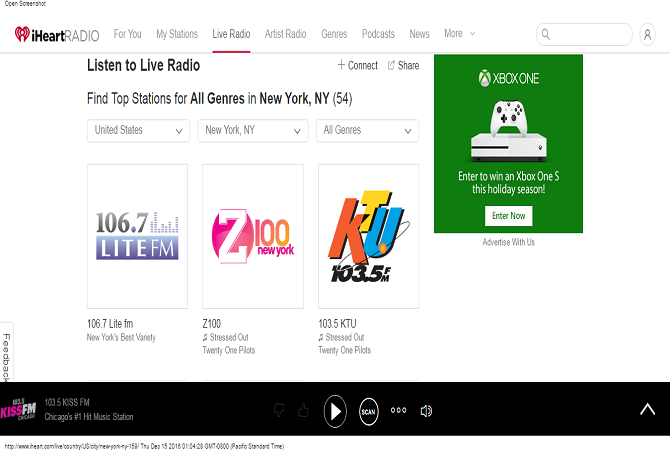
Task: Click the Open Screenshot link
Action: tap(25, 3)
